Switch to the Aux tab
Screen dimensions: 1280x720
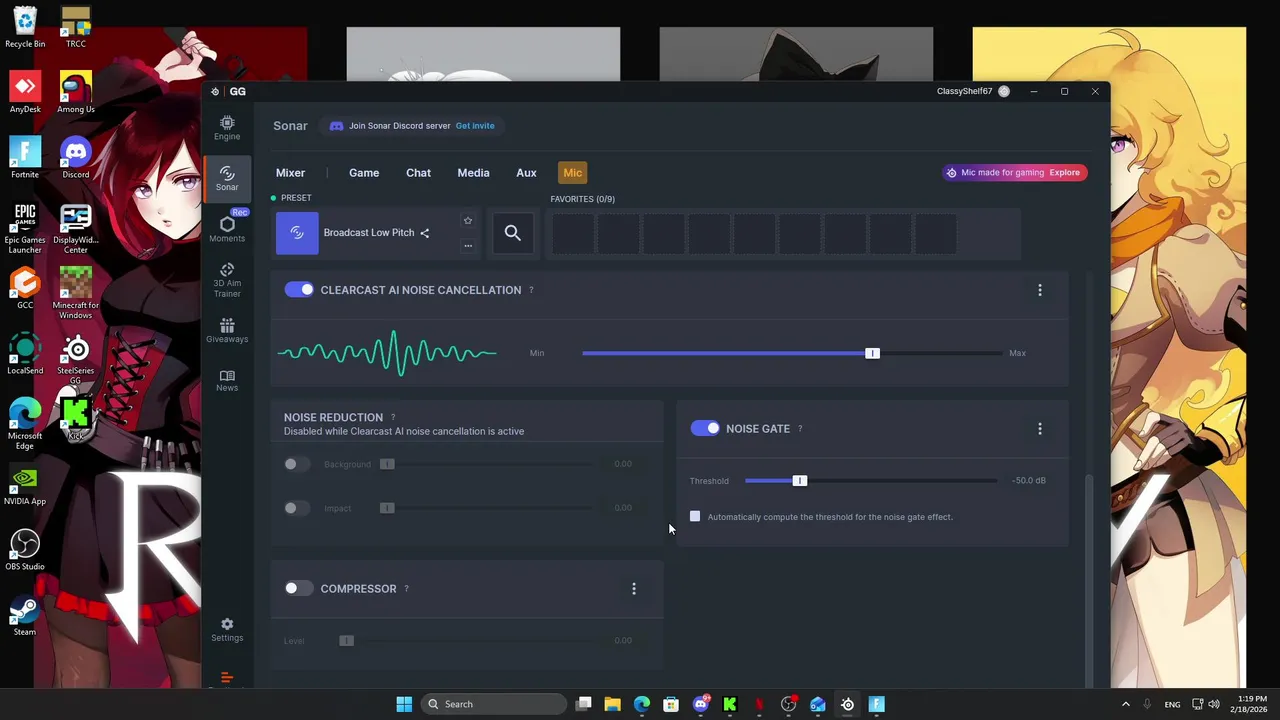(x=526, y=173)
